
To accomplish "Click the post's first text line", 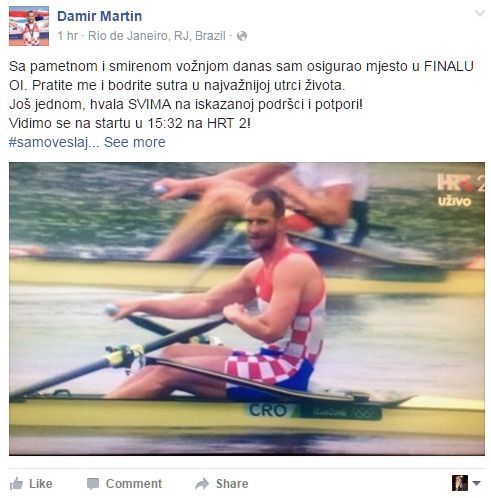I will point(241,66).
